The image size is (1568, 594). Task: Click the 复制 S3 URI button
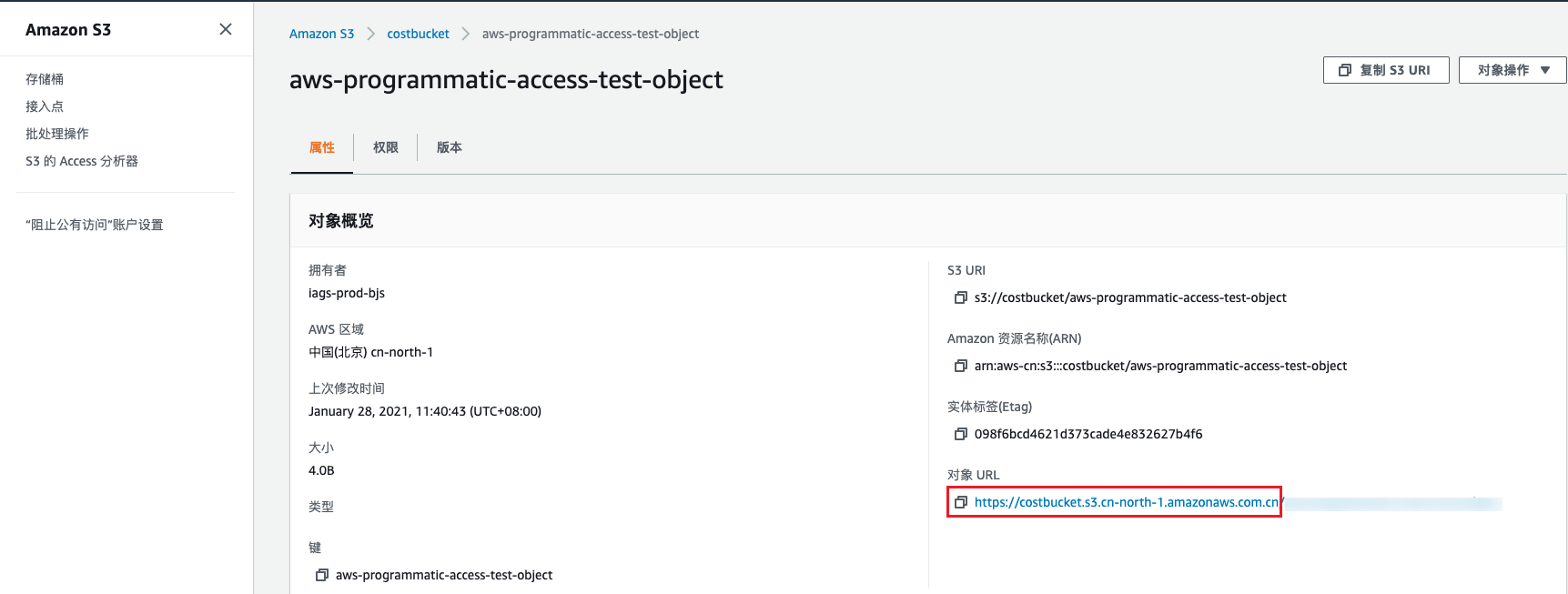(x=1385, y=70)
